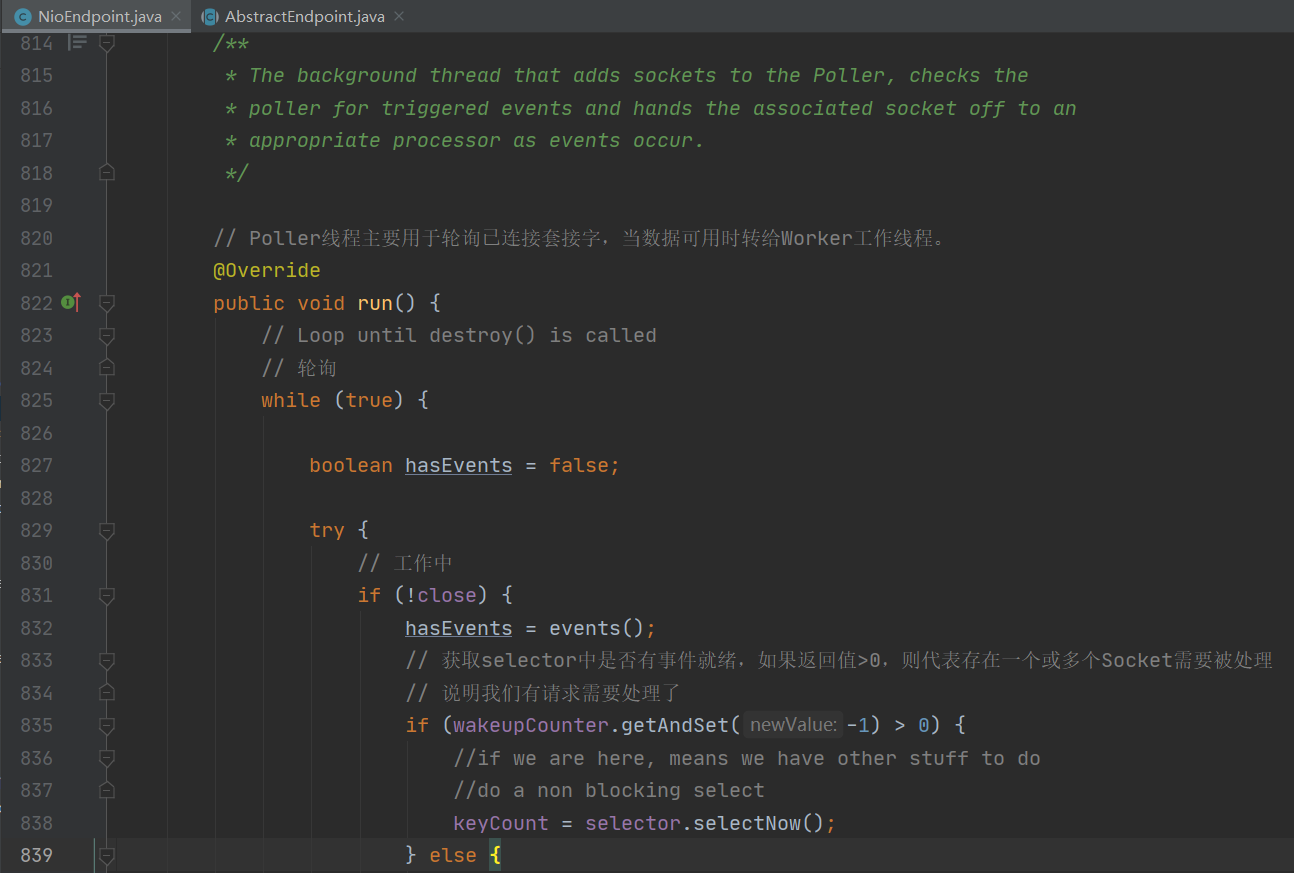The height and width of the screenshot is (873, 1294).
Task: Click the wakeupCounter identifier
Action: (x=531, y=725)
